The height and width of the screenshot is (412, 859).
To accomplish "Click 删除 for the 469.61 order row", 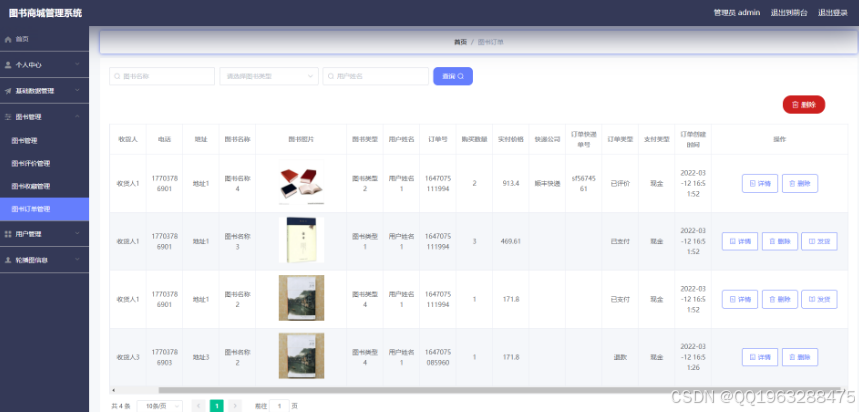I will click(780, 241).
